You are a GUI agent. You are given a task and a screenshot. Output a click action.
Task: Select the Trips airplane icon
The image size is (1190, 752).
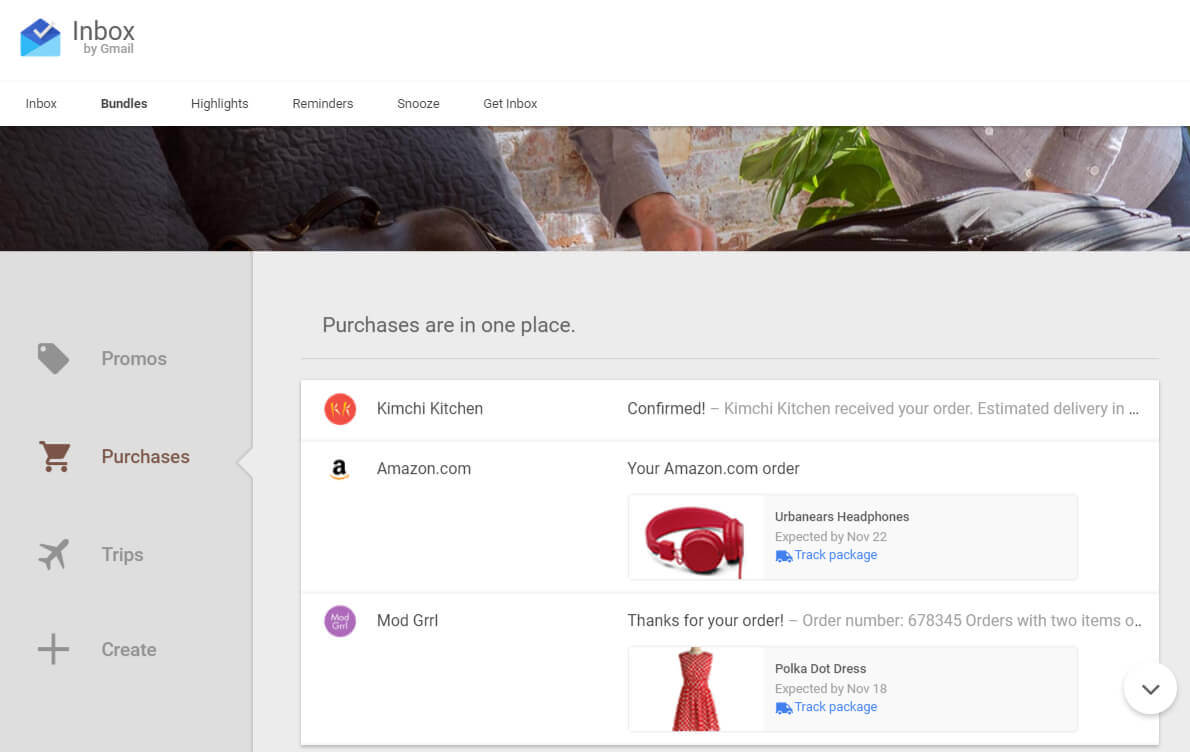tap(53, 554)
